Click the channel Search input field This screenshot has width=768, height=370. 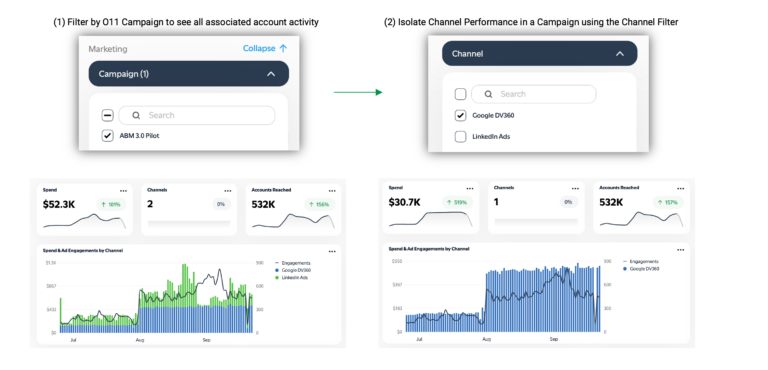[533, 94]
